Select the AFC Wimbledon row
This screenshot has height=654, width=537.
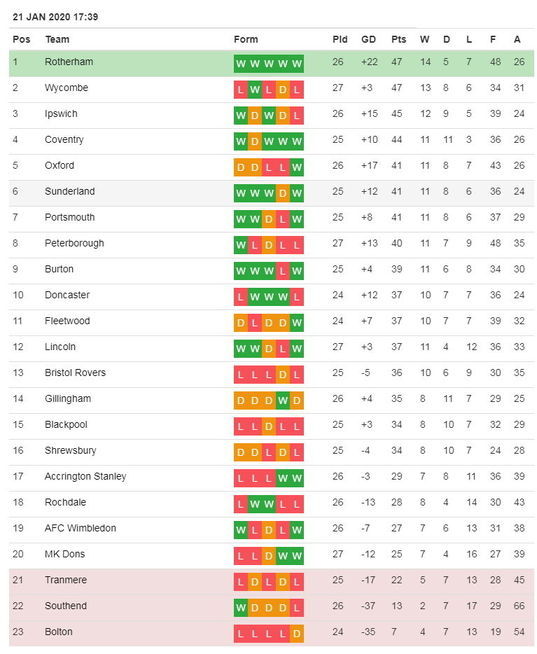tap(271, 530)
